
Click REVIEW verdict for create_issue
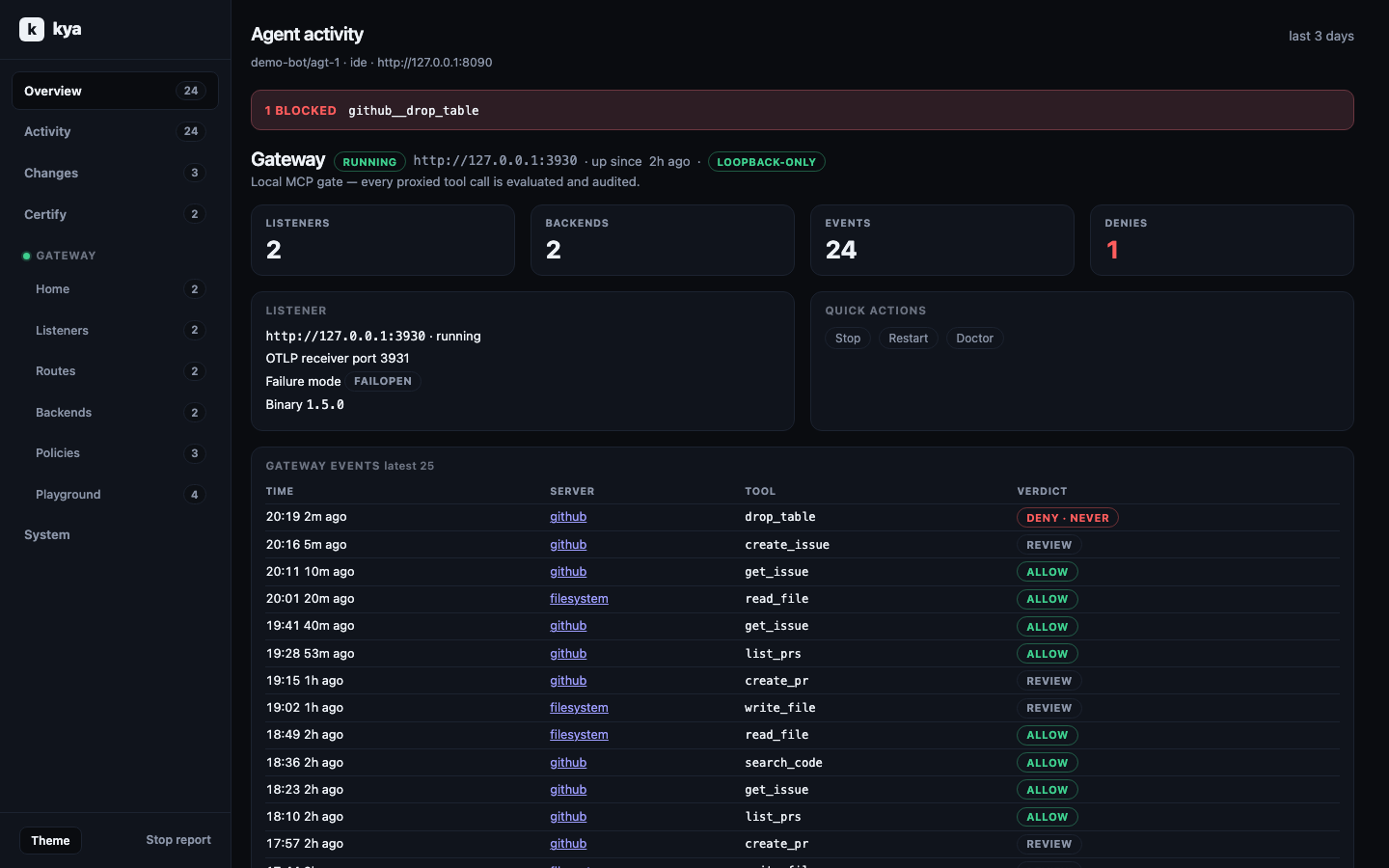tap(1049, 545)
